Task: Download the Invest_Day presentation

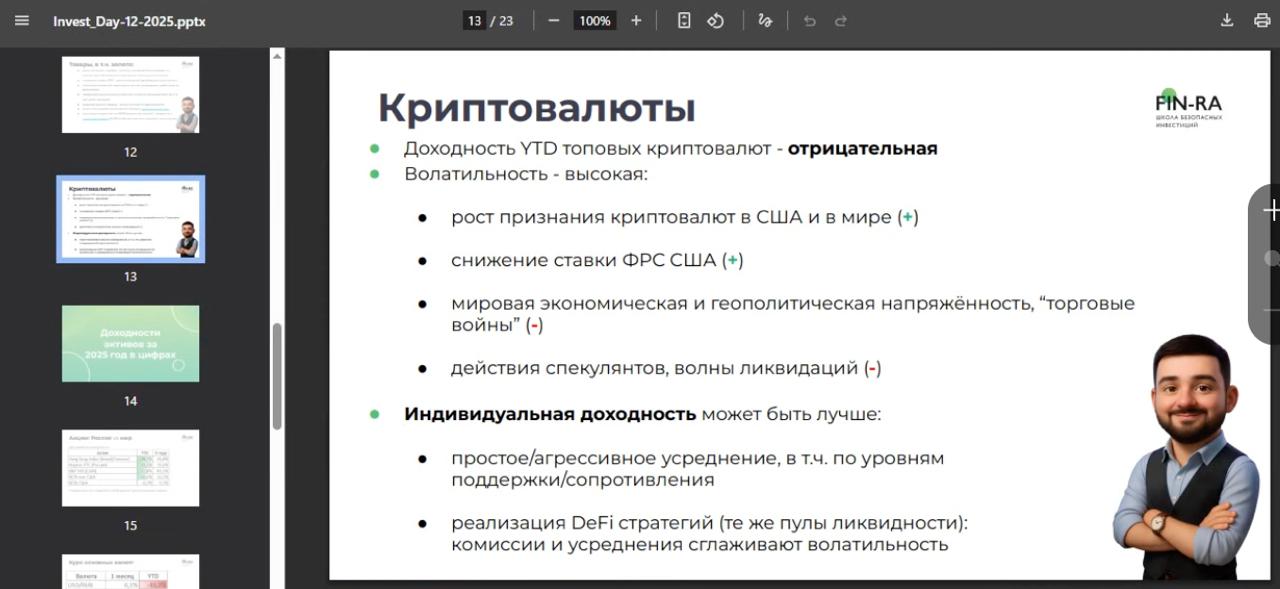Action: 1226,20
